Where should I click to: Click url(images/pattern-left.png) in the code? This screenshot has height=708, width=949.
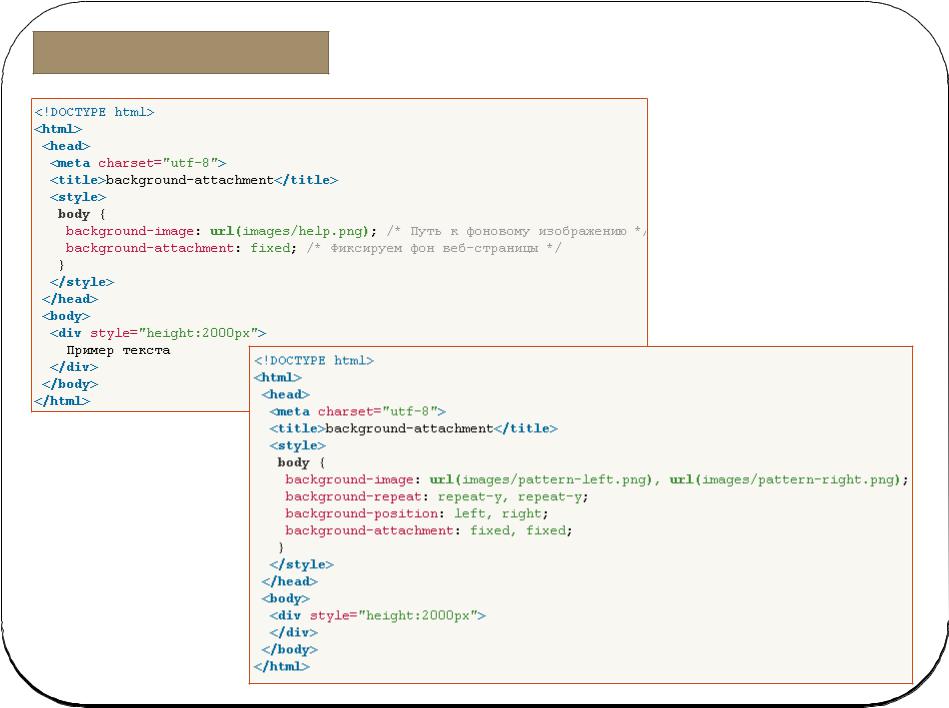click(x=540, y=480)
